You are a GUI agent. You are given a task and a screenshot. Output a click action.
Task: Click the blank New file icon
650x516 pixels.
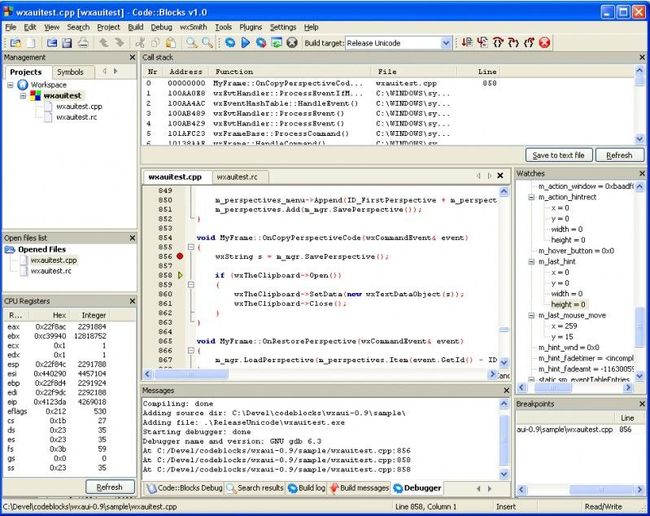pyautogui.click(x=32, y=43)
